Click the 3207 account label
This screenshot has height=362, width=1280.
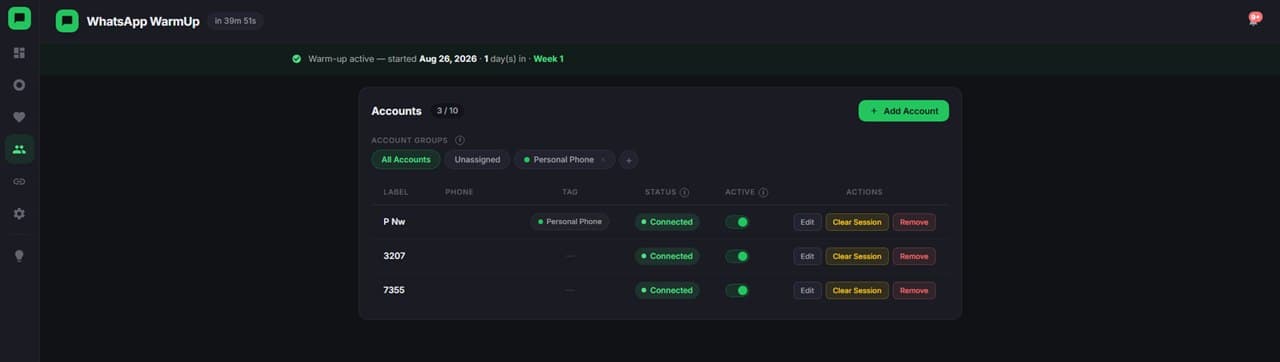pyautogui.click(x=394, y=256)
